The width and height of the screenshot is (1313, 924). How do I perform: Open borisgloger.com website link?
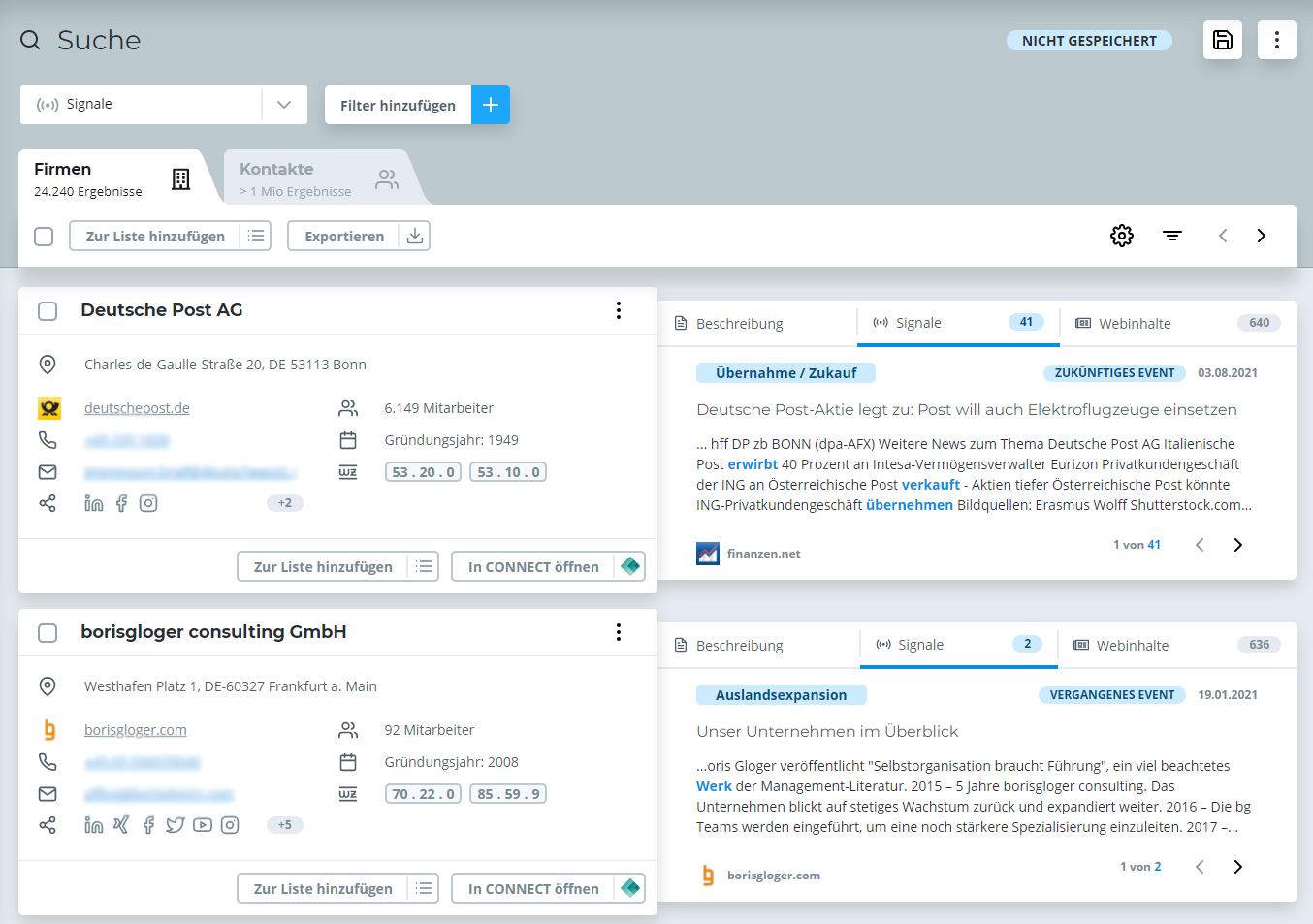(136, 730)
